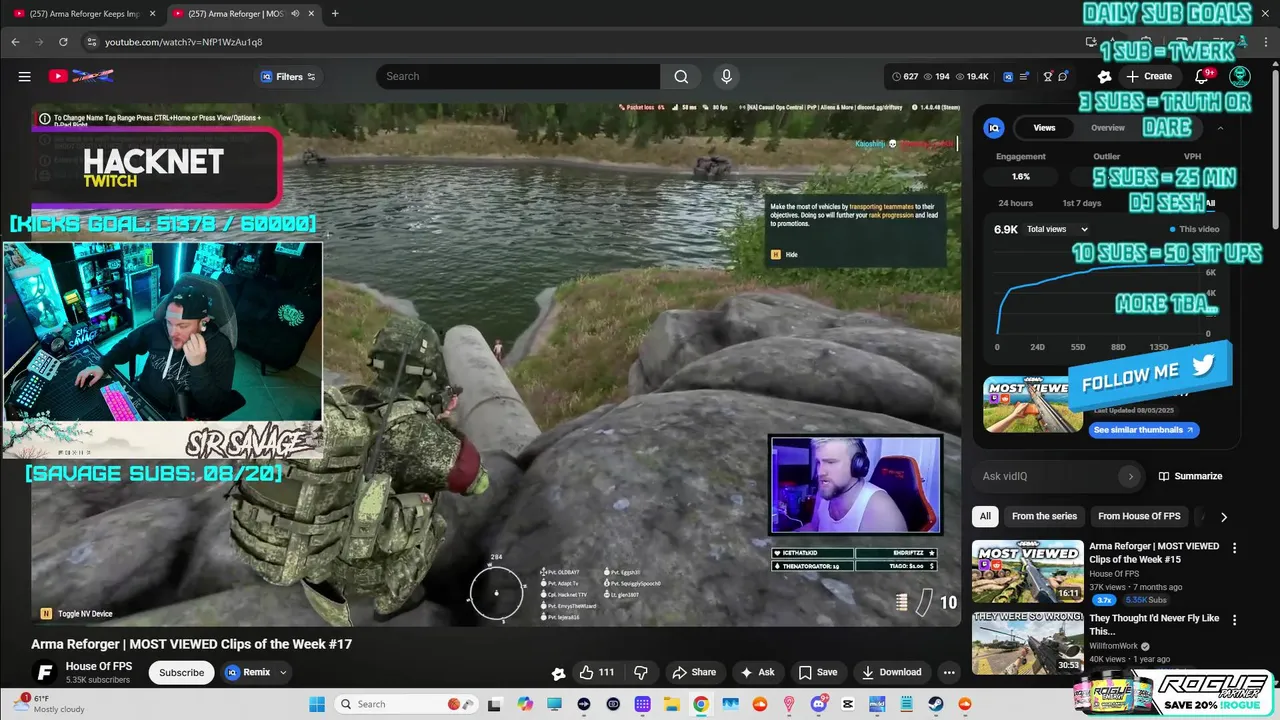Select the 1st 7 days time range
Image resolution: width=1280 pixels, height=720 pixels.
[1081, 203]
